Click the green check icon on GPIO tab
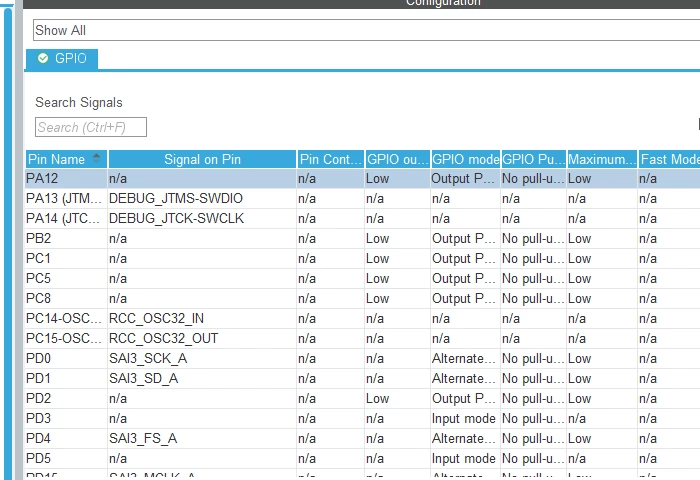This screenshot has width=700, height=480. click(43, 58)
